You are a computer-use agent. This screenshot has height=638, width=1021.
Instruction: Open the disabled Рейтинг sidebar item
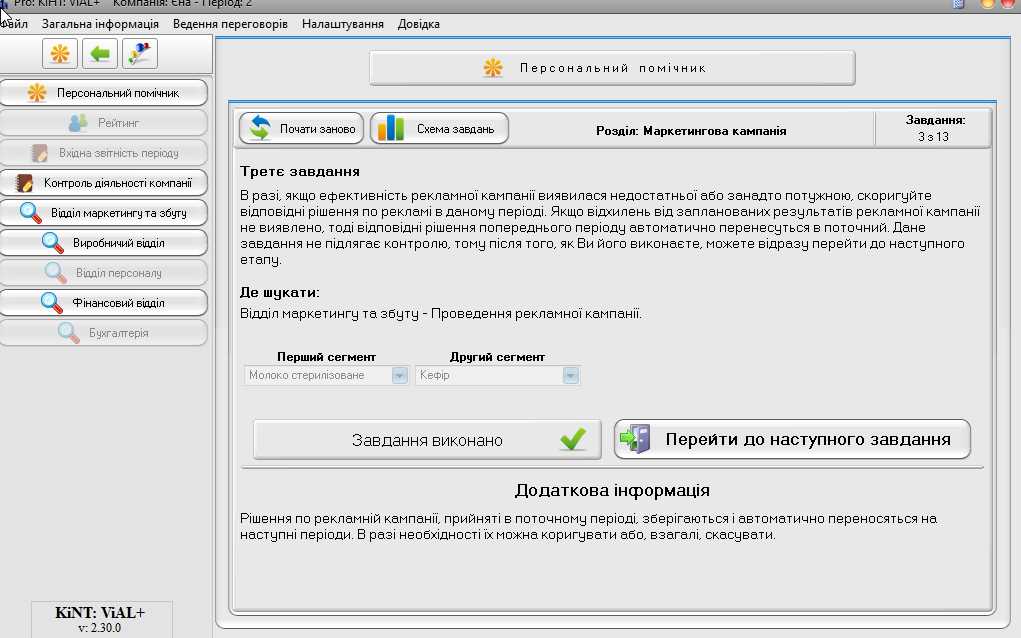coord(104,123)
